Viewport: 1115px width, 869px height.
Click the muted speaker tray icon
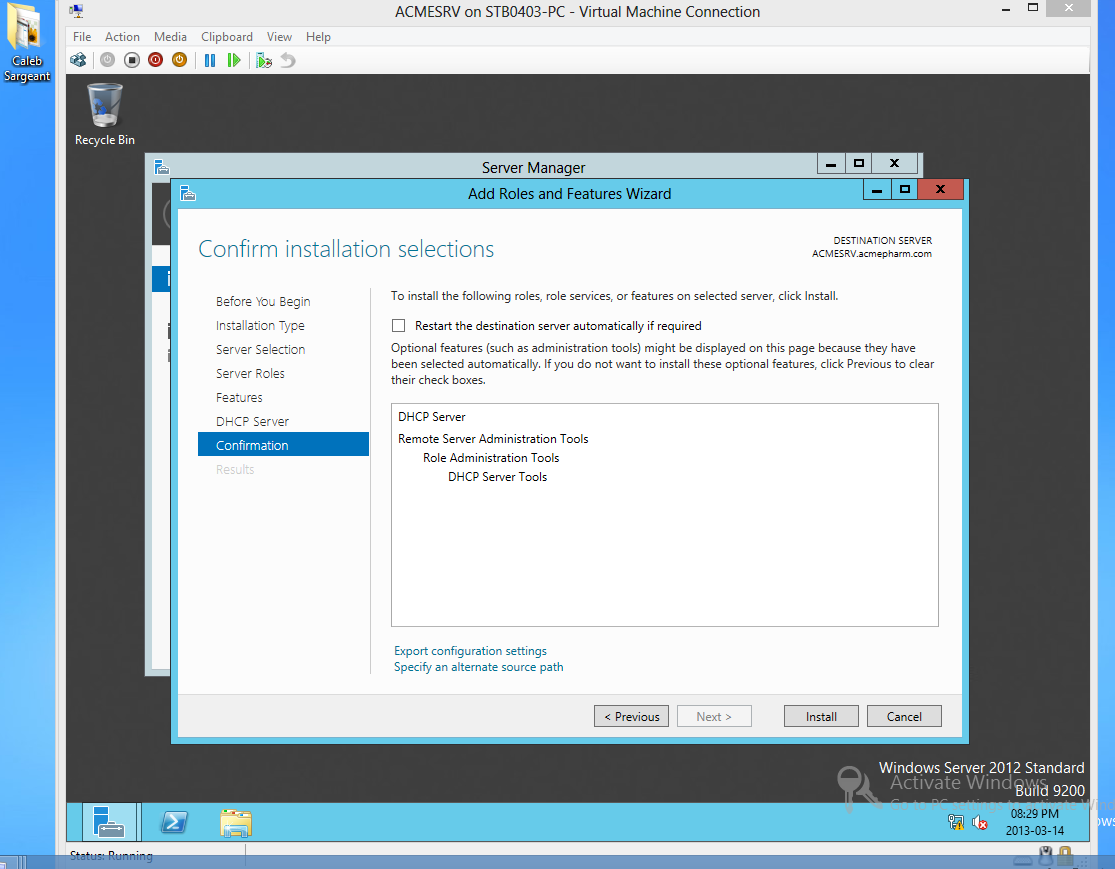tap(980, 823)
